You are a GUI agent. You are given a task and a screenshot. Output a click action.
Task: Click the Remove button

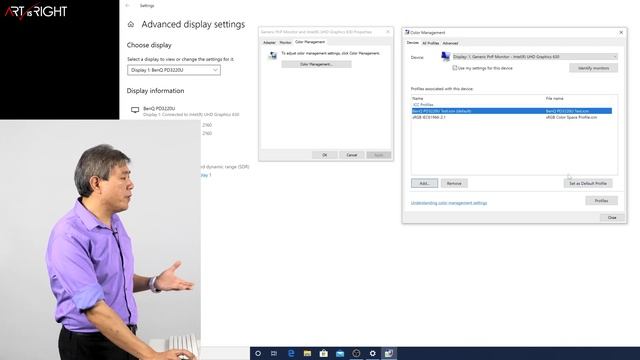click(x=454, y=183)
